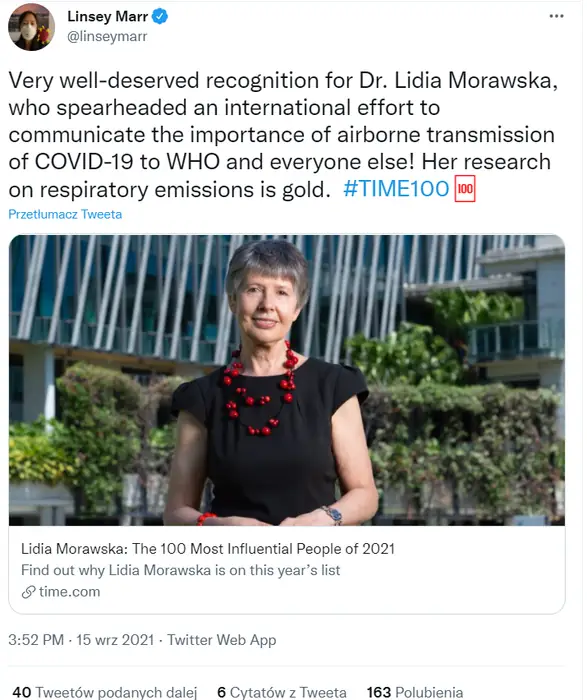The image size is (587, 700).
Task: Click the blue verified badge
Action: (x=160, y=17)
